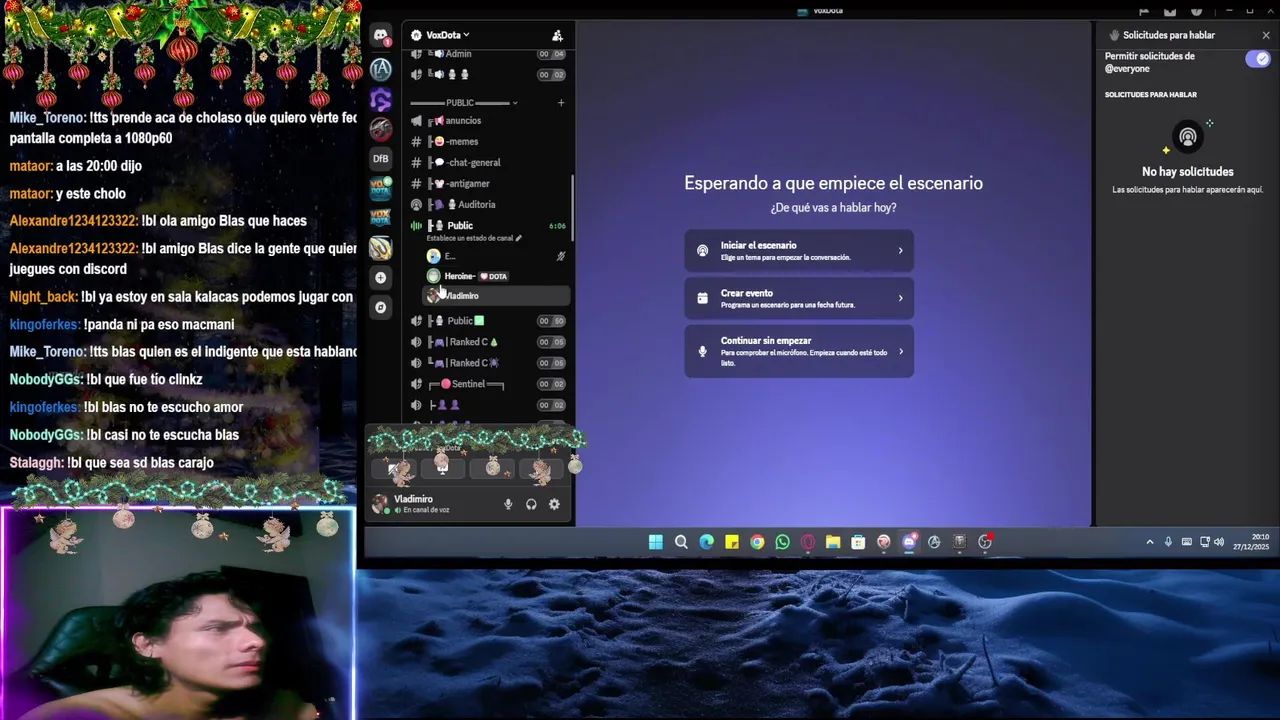Open Sticky Notes from taskbar
This screenshot has width=1280, height=720.
tap(732, 542)
